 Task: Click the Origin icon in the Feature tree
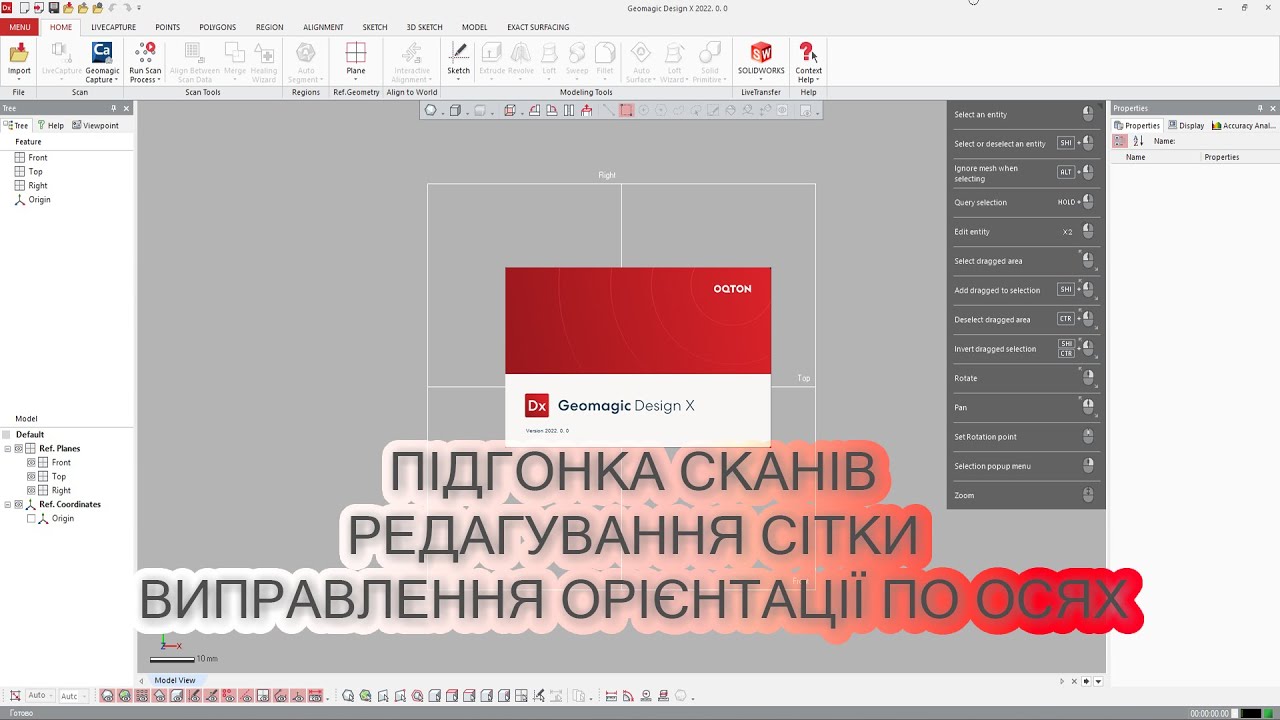click(x=20, y=199)
